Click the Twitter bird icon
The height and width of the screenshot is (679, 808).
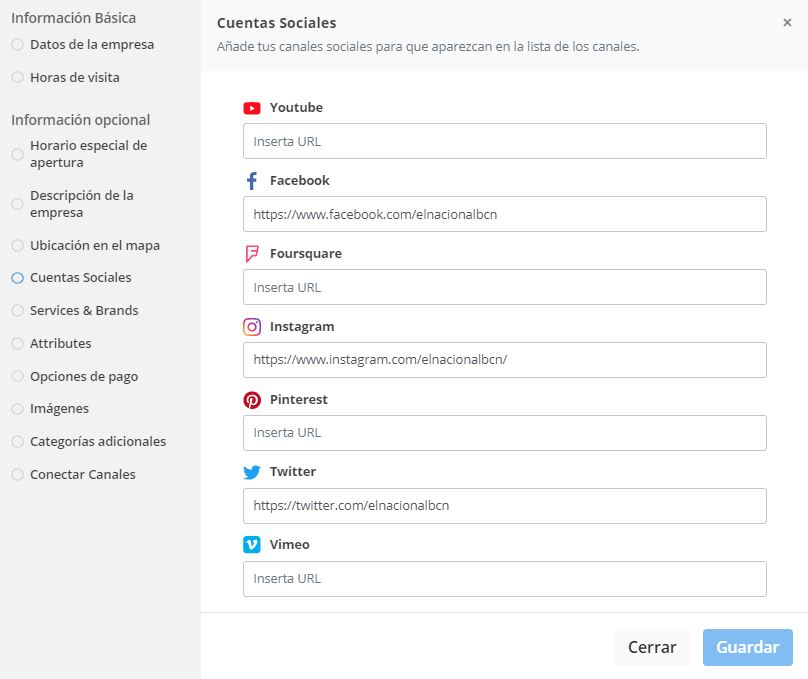tap(252, 472)
